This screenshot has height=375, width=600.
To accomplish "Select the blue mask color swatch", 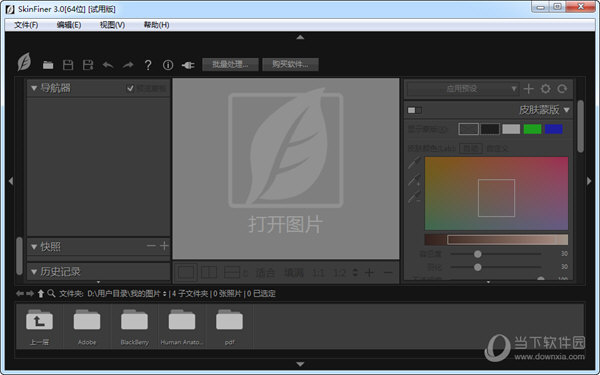I will pos(553,129).
